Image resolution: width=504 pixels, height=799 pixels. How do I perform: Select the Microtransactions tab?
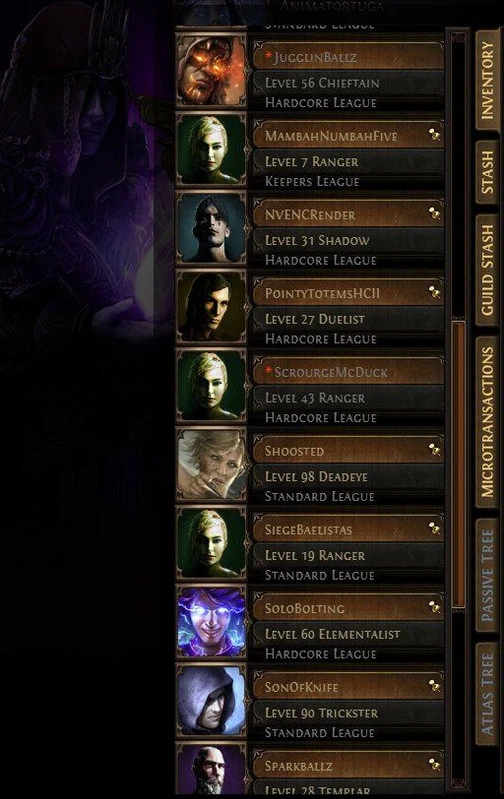pos(487,422)
